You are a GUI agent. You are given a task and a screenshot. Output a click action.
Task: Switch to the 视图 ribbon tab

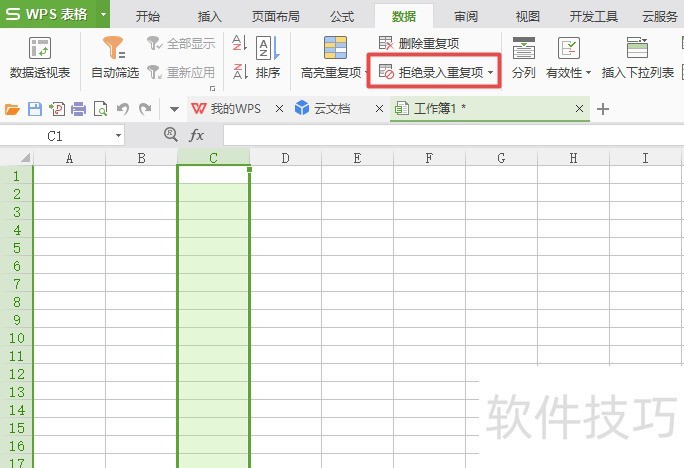click(x=528, y=17)
